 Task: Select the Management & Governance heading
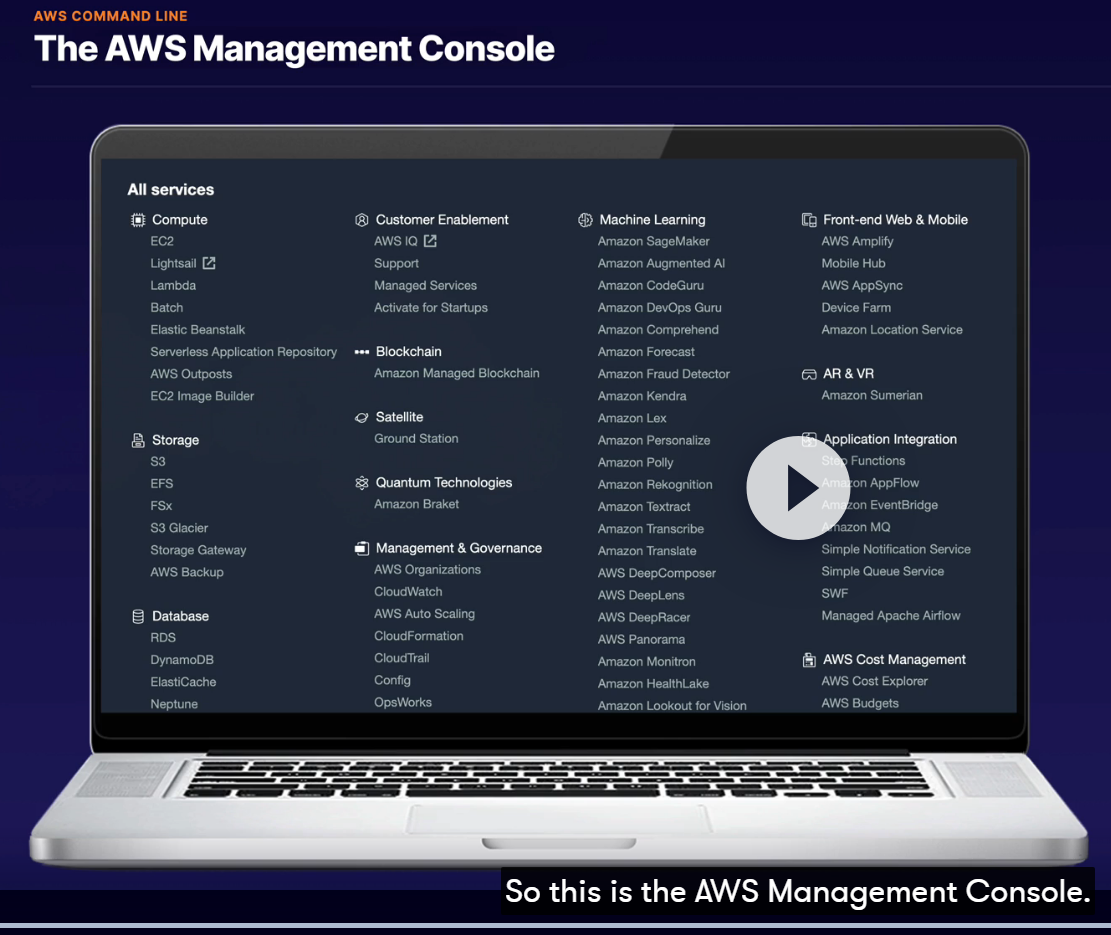458,549
